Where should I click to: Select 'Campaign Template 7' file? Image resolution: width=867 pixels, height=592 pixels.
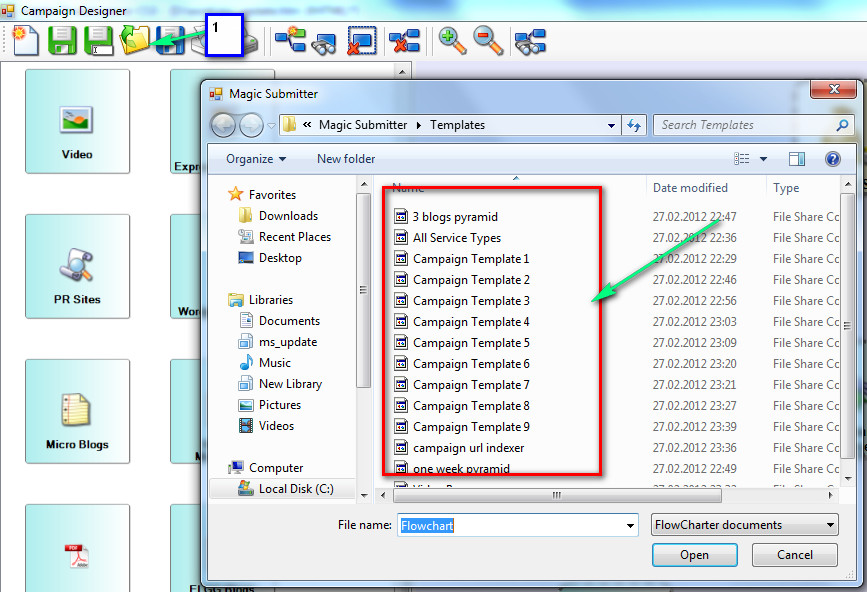tap(462, 385)
